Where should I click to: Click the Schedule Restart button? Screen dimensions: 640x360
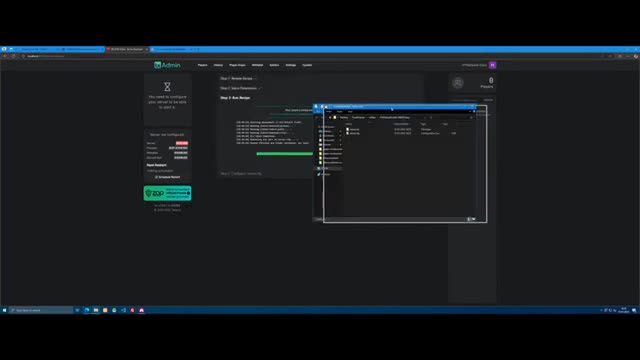[x=167, y=177]
